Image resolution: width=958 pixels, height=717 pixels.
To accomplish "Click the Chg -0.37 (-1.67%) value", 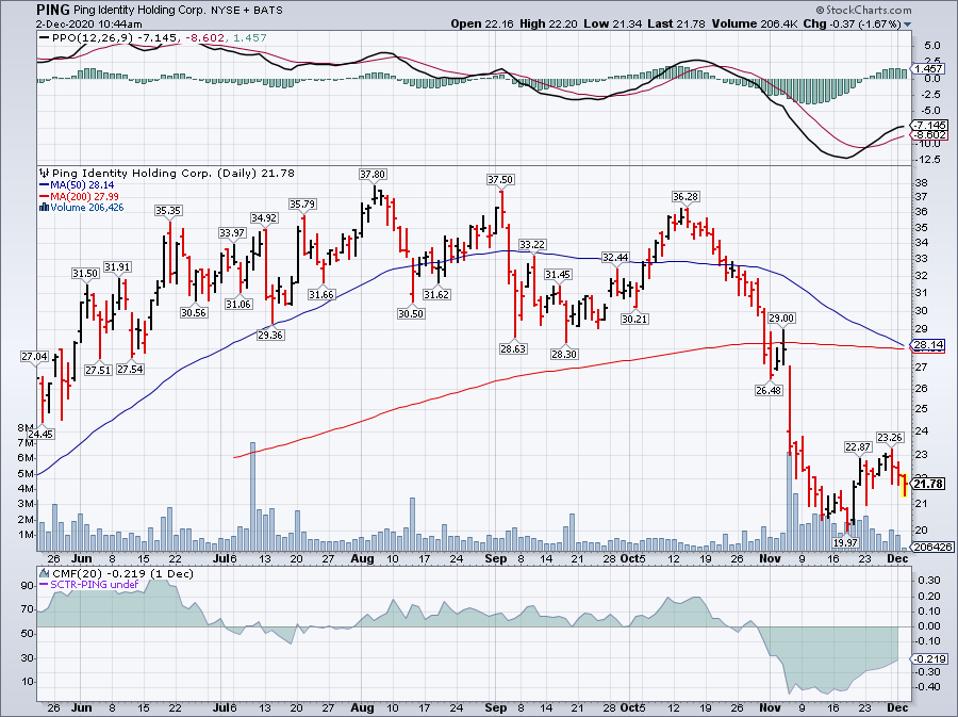I will click(x=852, y=24).
